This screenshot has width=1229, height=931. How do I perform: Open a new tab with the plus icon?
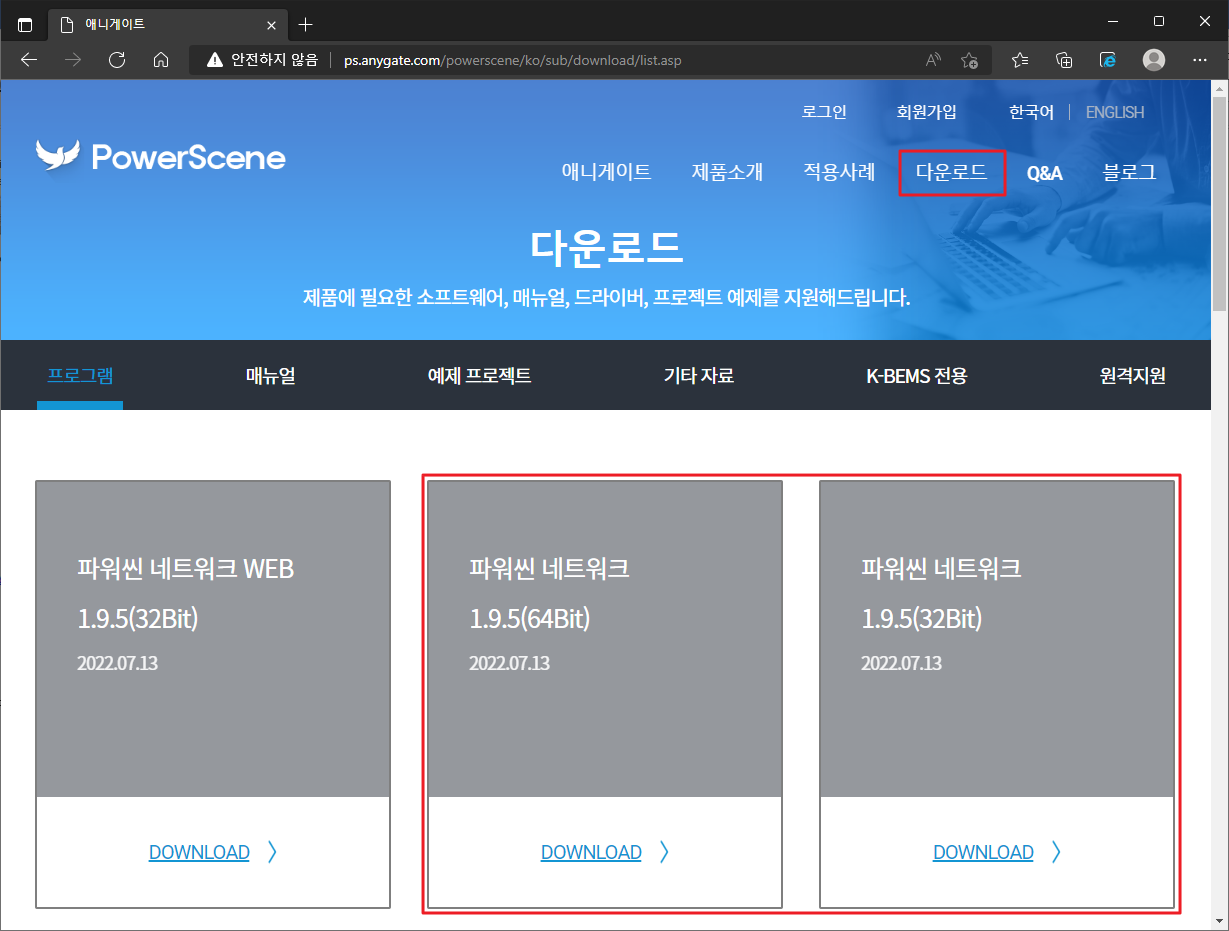tap(306, 24)
